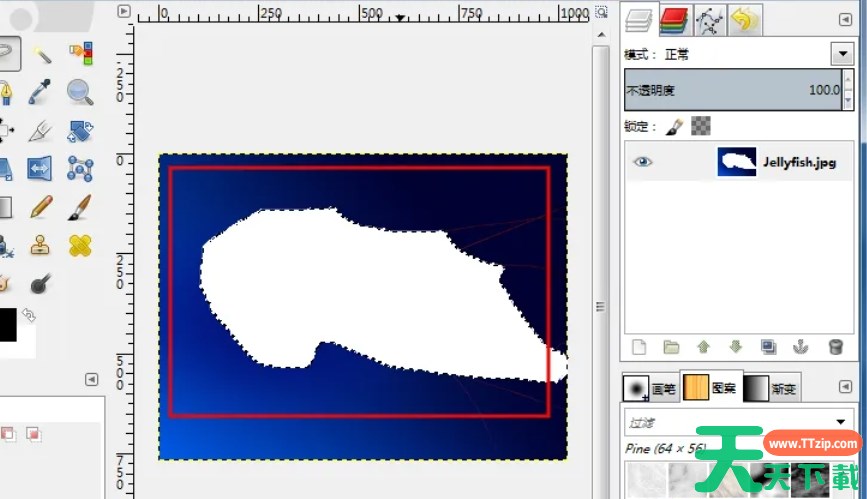Pick the Flip tool
The image size is (867, 499).
[41, 168]
